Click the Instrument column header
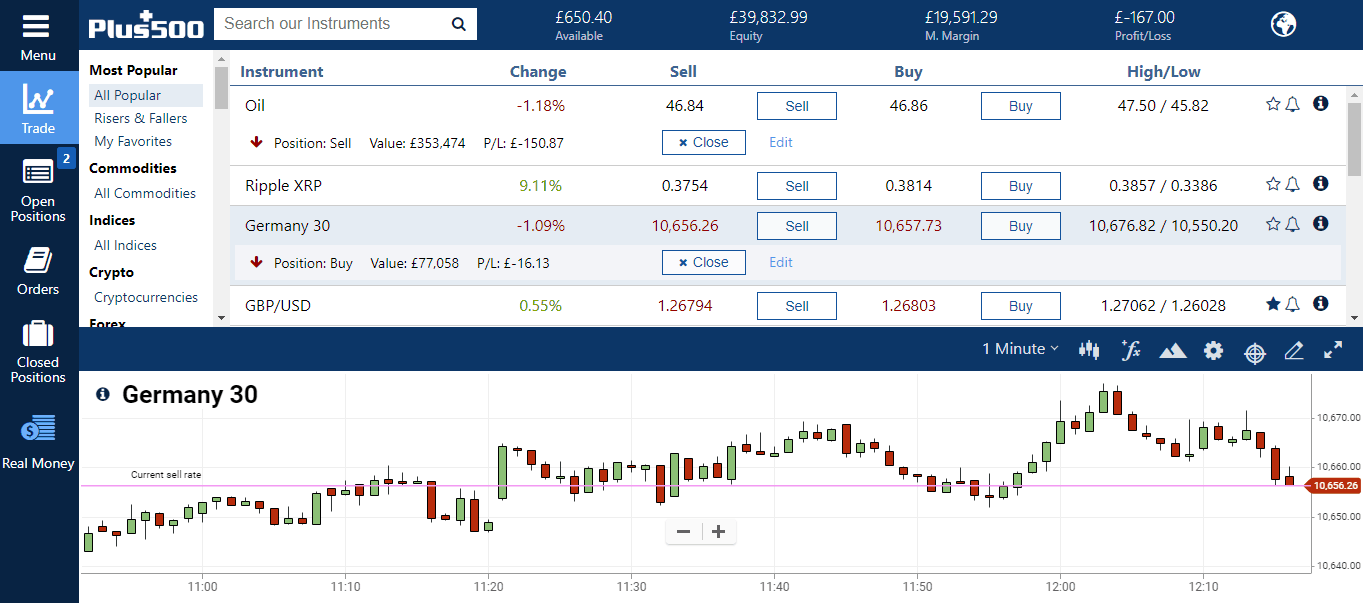This screenshot has width=1363, height=603. [x=282, y=72]
